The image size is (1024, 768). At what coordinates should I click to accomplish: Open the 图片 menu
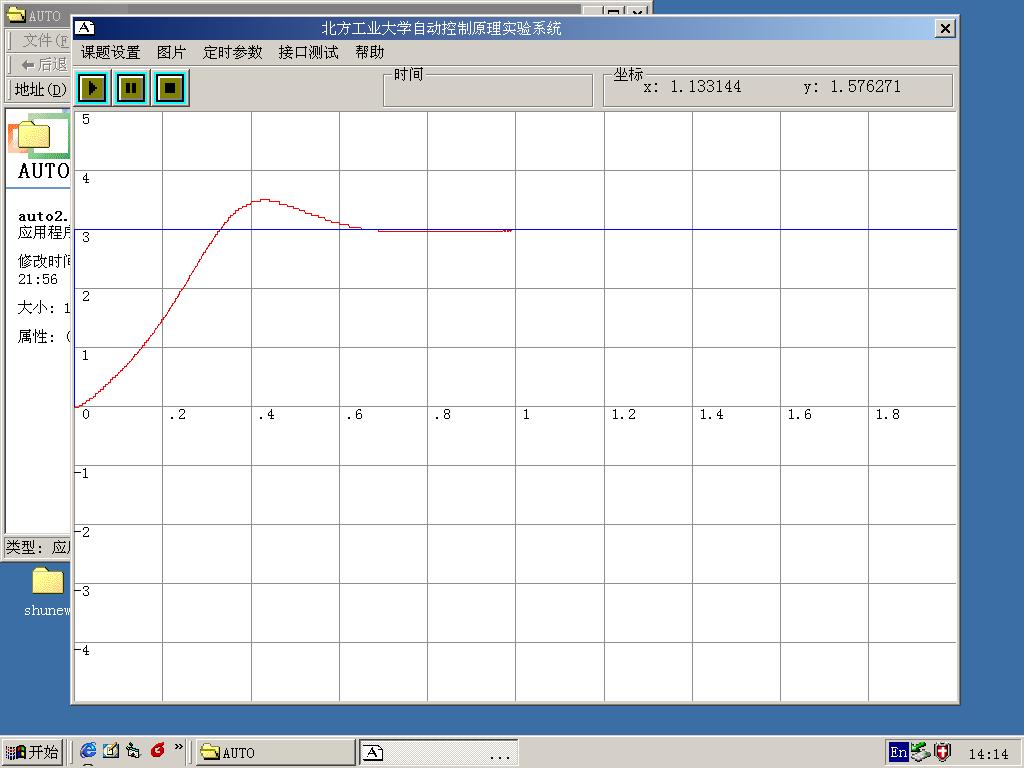click(x=171, y=52)
